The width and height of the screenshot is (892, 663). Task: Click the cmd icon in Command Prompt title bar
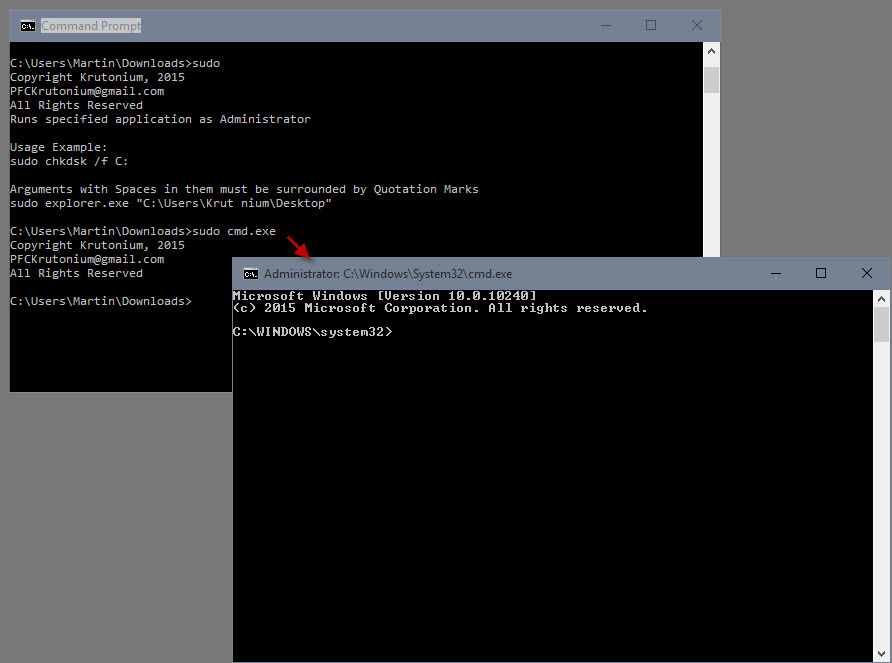tap(28, 26)
